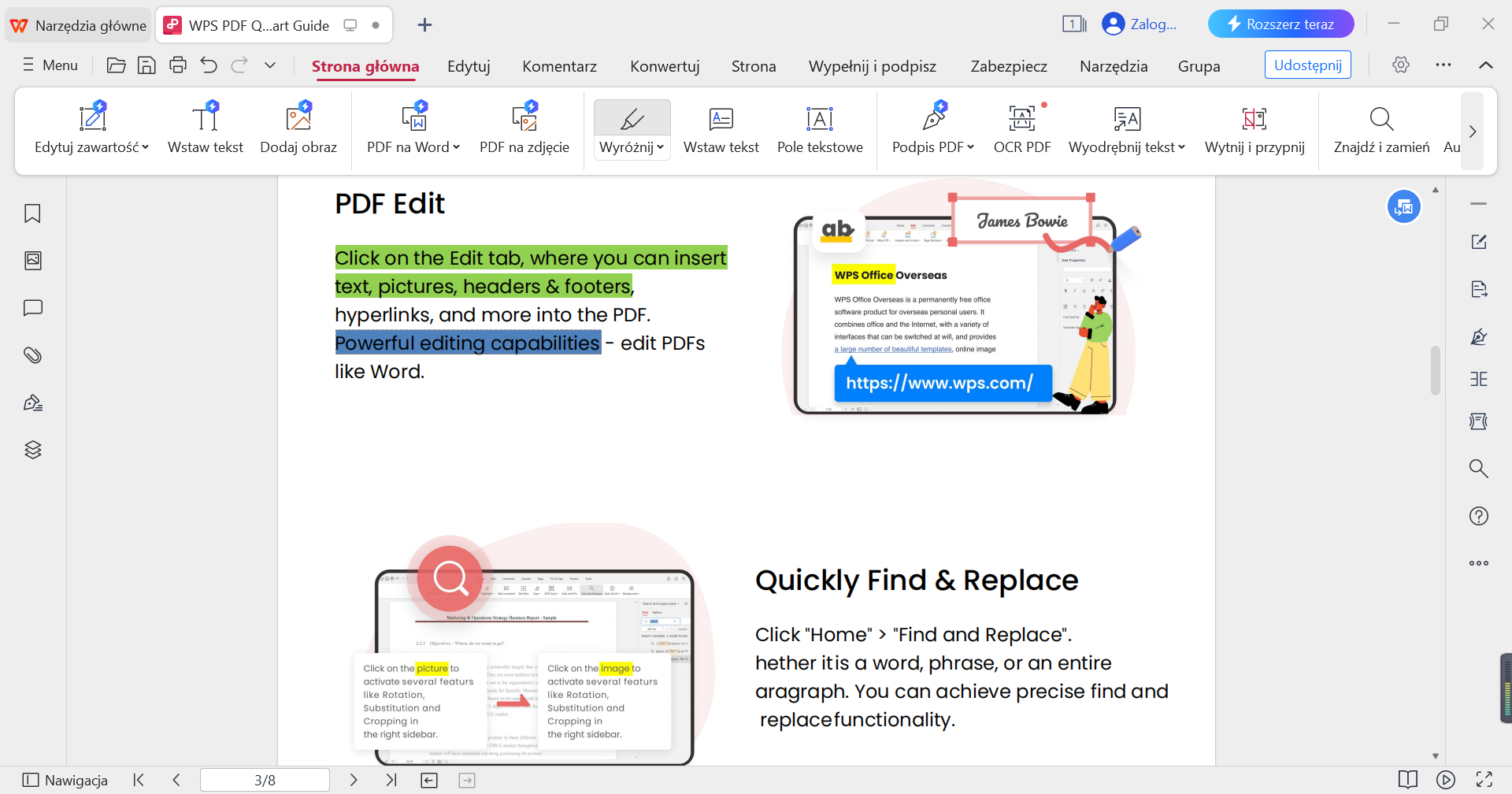Redo the last action
The width and height of the screenshot is (1512, 794).
pos(239,65)
